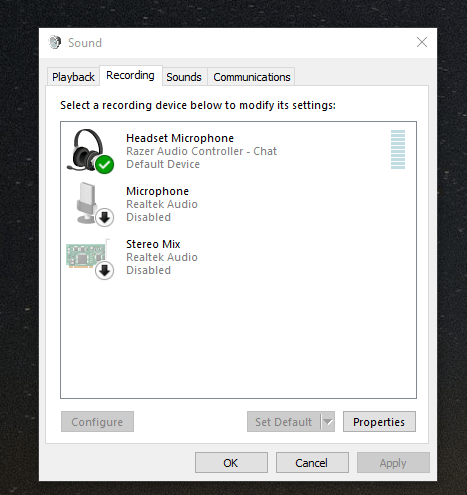Click the Configure button
Screen dimensions: 467x495
[97, 422]
